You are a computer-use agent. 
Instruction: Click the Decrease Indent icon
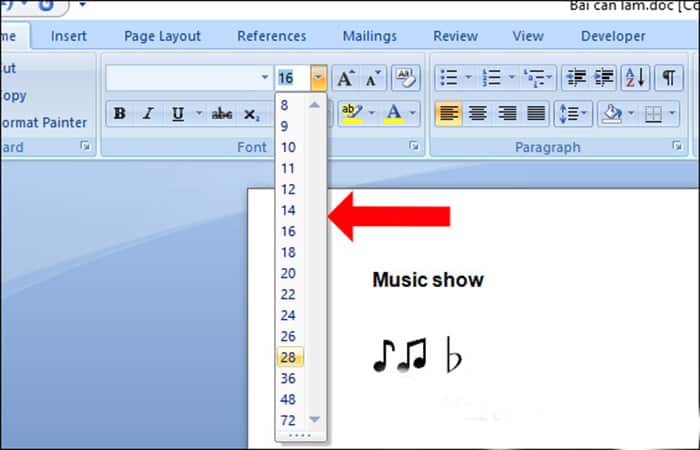576,78
